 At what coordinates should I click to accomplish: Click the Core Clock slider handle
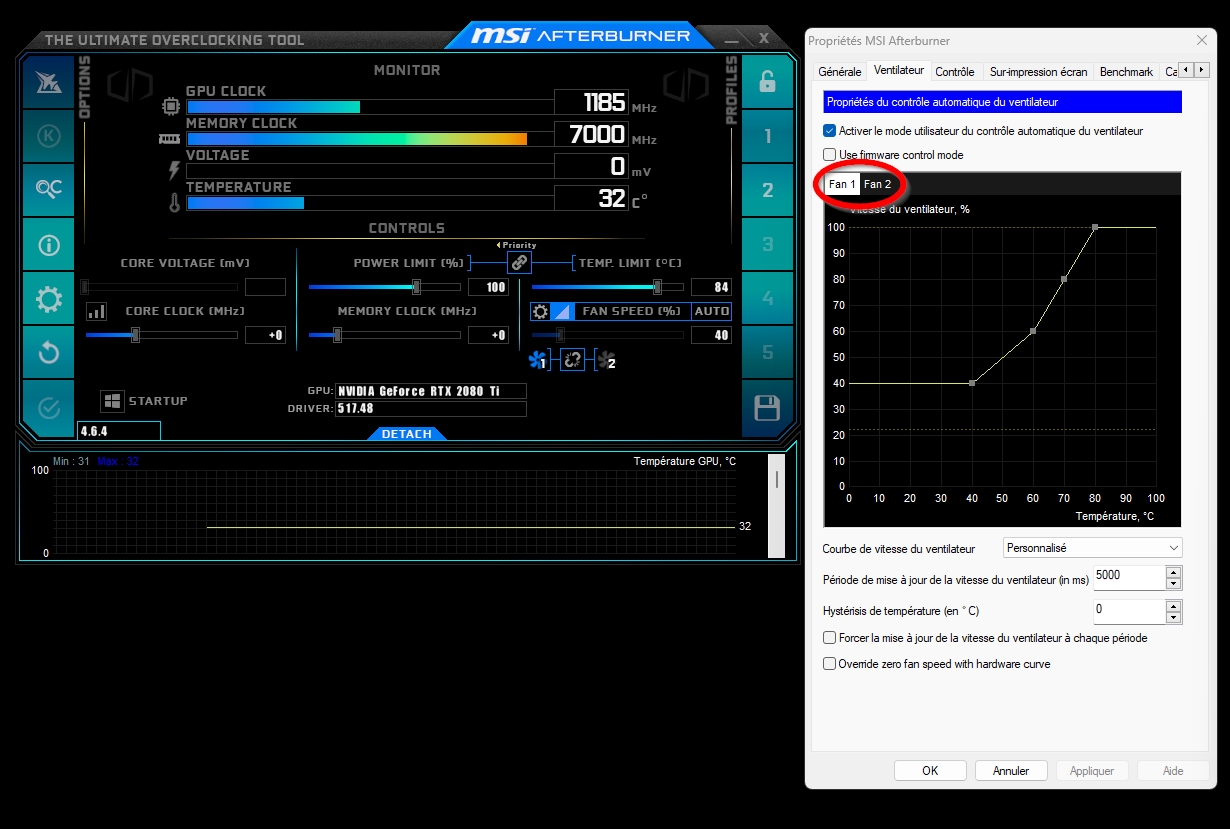[x=135, y=335]
